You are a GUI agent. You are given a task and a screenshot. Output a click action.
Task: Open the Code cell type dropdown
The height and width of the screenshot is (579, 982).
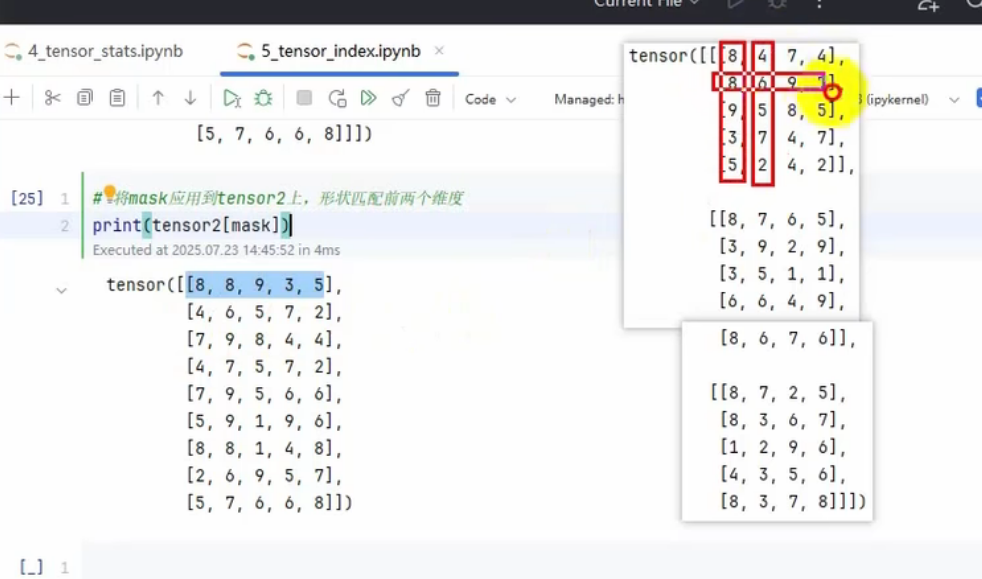tap(490, 100)
